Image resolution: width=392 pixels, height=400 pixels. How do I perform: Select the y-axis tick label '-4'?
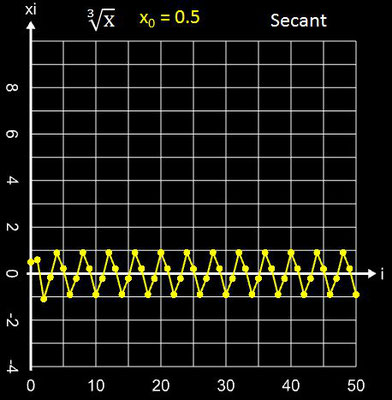pos(12,367)
